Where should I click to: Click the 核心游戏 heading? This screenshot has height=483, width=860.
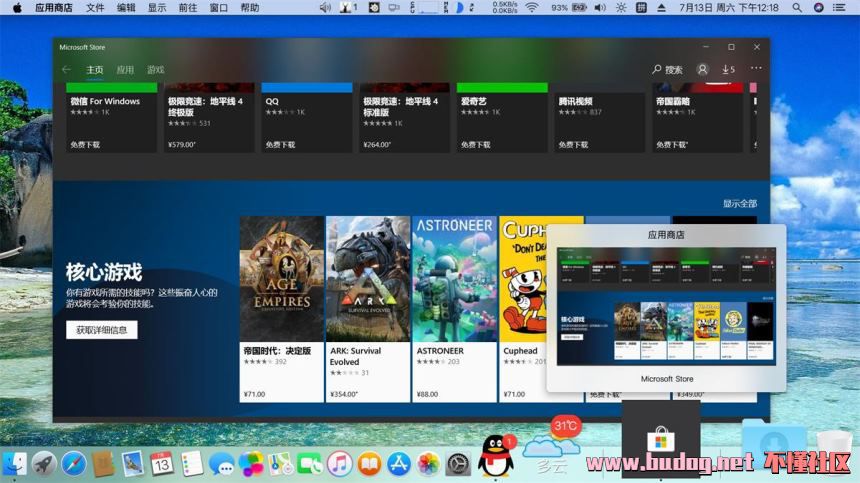(x=104, y=272)
